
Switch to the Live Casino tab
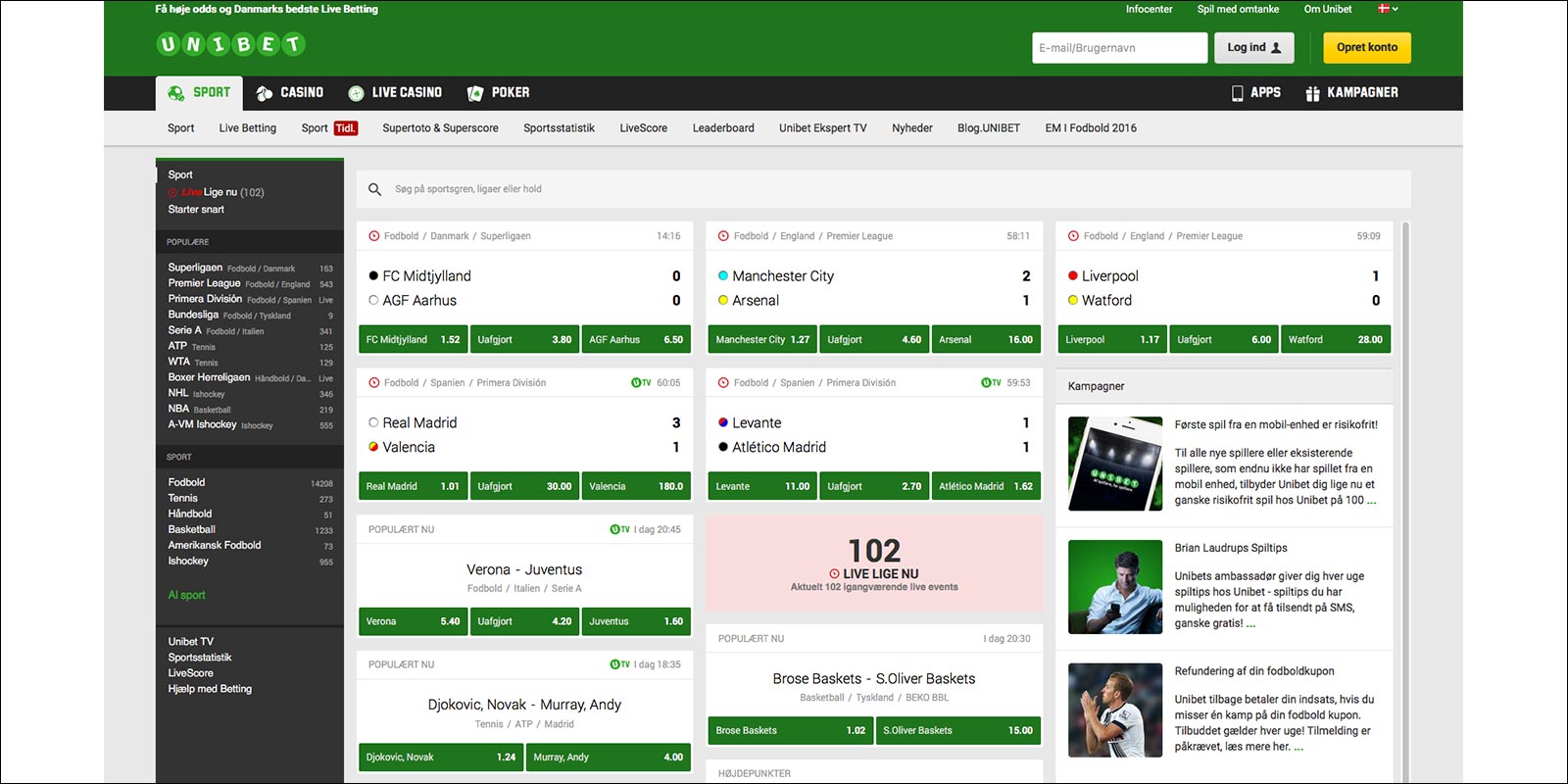click(x=395, y=93)
